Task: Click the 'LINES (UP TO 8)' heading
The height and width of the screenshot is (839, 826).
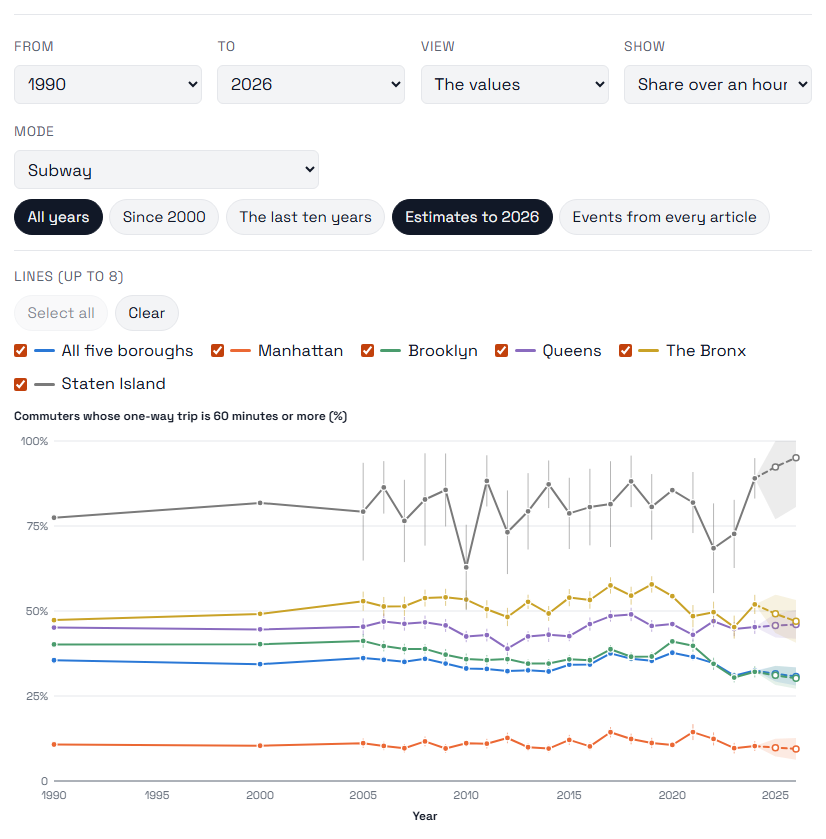Action: coord(68,277)
